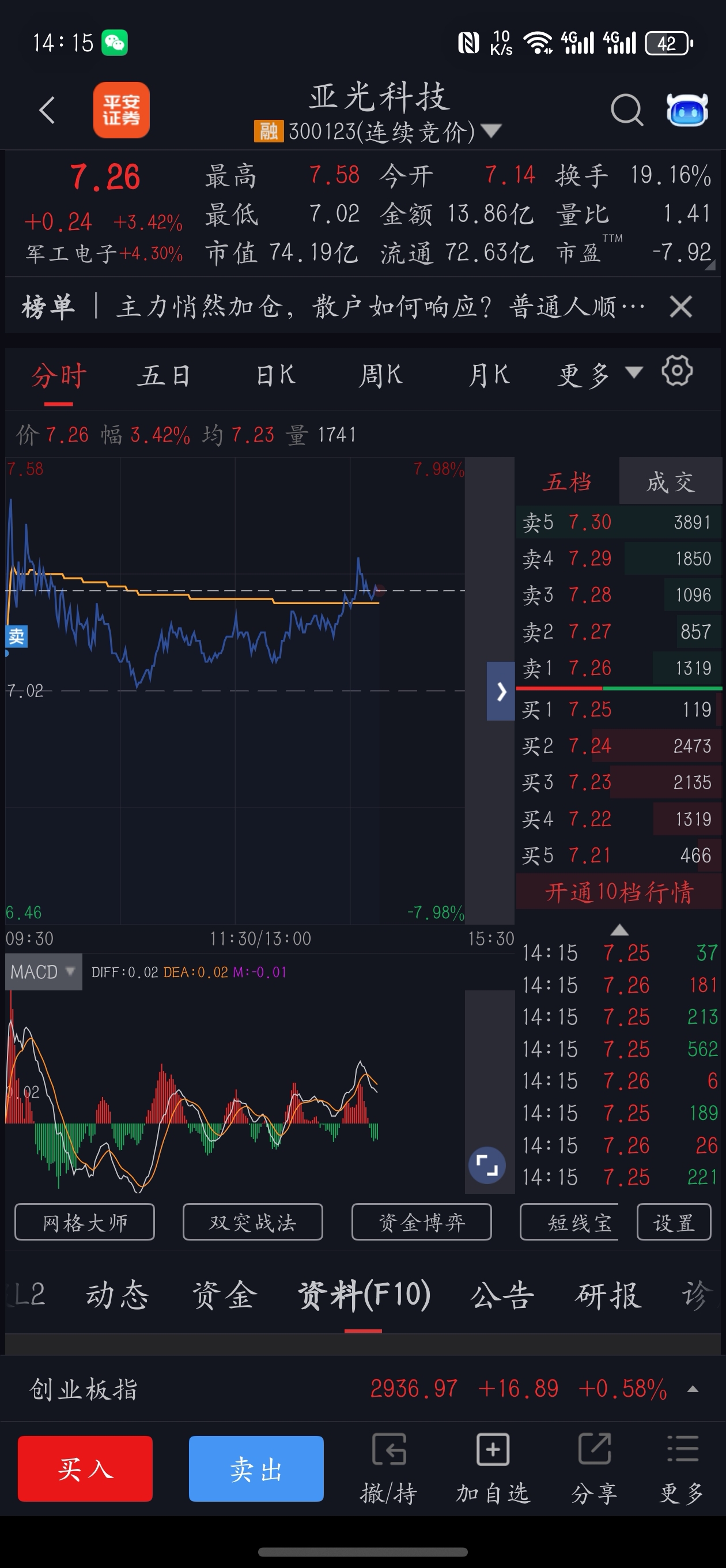This screenshot has height=1568, width=726.
Task: Tap 军工电子 sector link
Action: pyautogui.click(x=104, y=253)
